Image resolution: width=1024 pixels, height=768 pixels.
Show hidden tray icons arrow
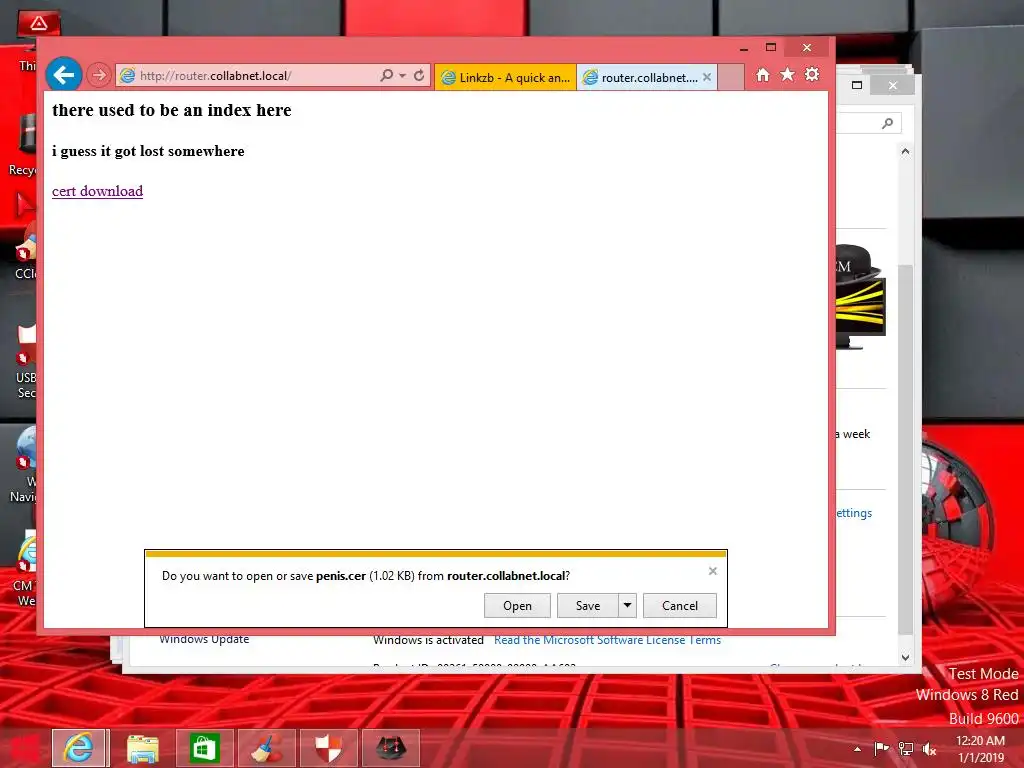[x=857, y=749]
